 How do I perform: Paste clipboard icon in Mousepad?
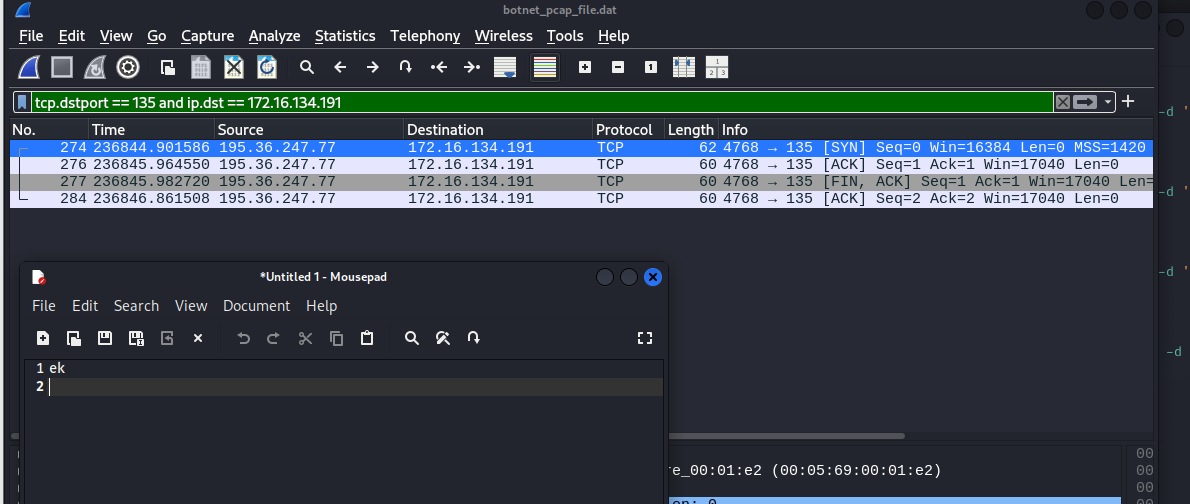click(x=367, y=338)
